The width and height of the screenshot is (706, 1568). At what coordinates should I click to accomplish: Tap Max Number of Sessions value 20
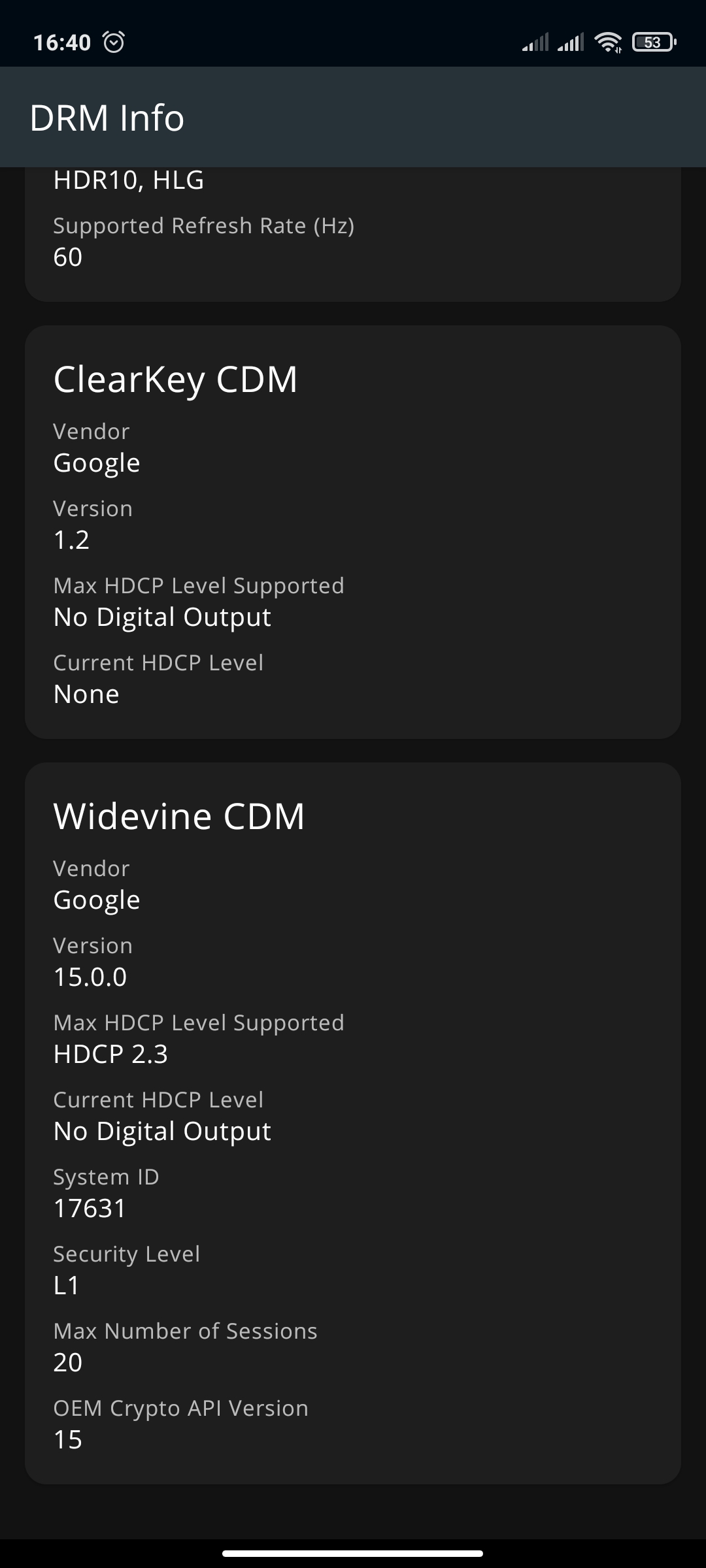click(x=68, y=1362)
